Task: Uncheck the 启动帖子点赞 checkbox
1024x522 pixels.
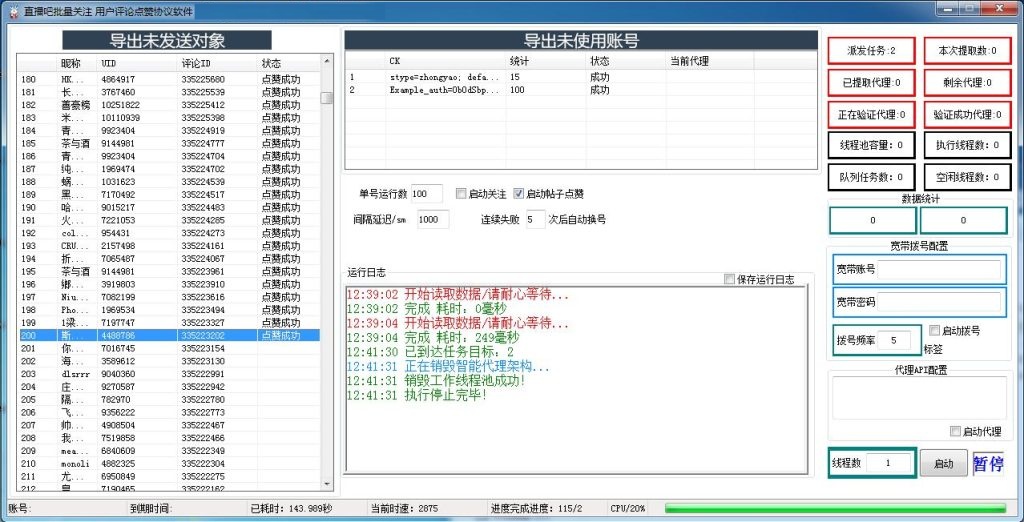Action: click(x=519, y=194)
